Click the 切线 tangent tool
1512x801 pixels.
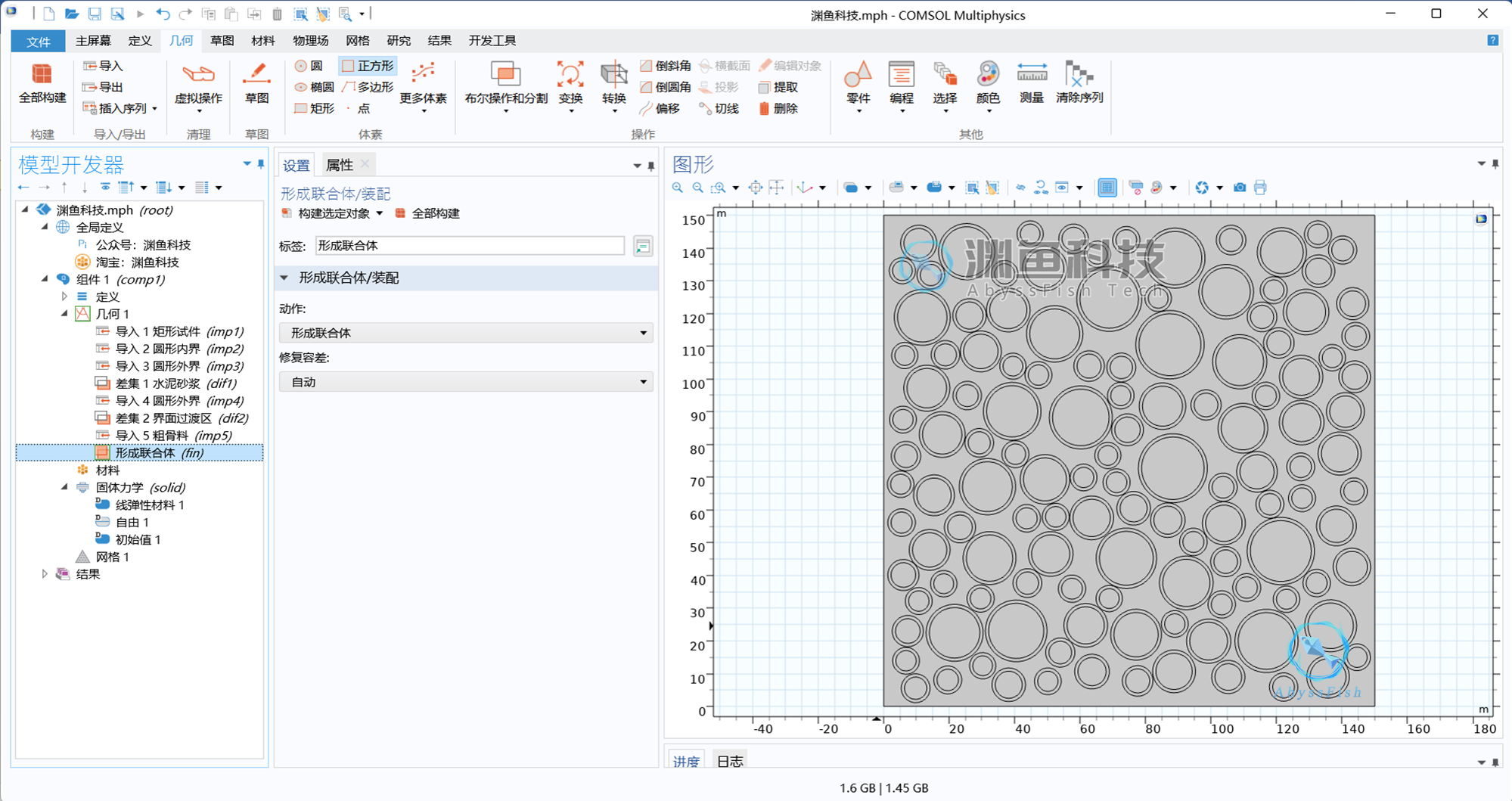click(719, 109)
